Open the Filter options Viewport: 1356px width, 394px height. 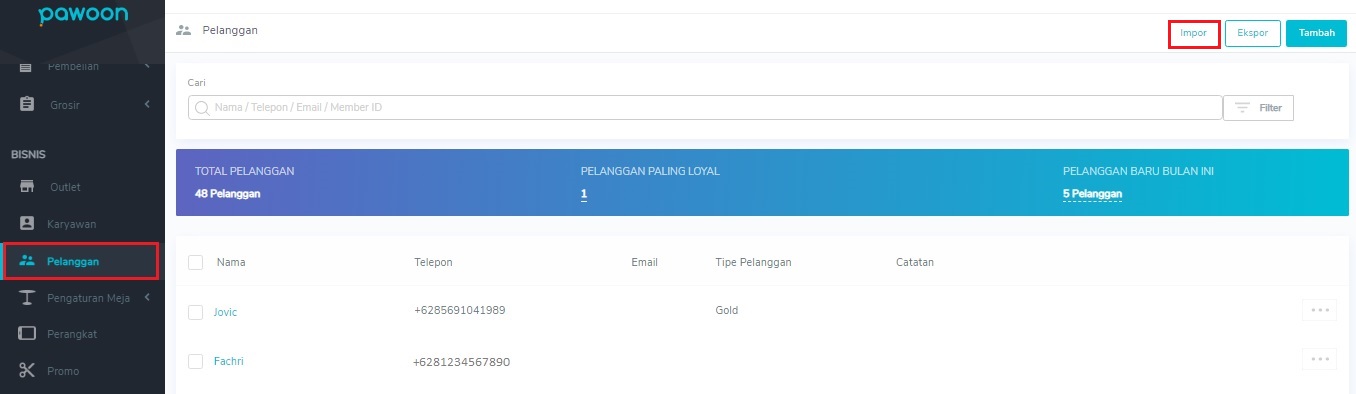pyautogui.click(x=1258, y=108)
